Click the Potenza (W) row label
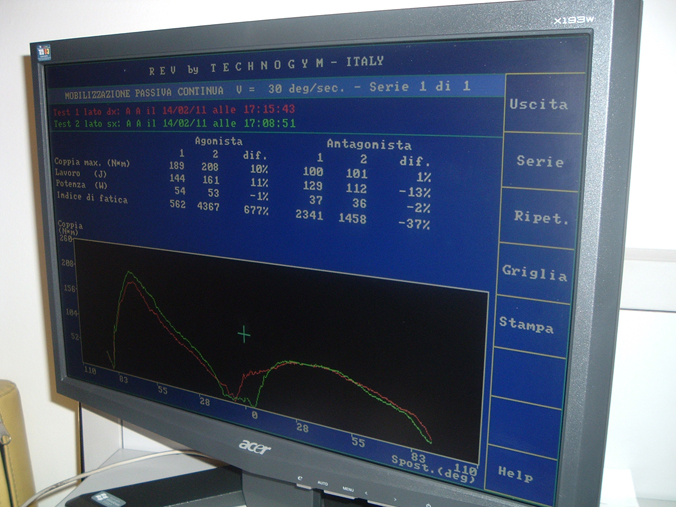This screenshot has width=676, height=507. [81, 184]
